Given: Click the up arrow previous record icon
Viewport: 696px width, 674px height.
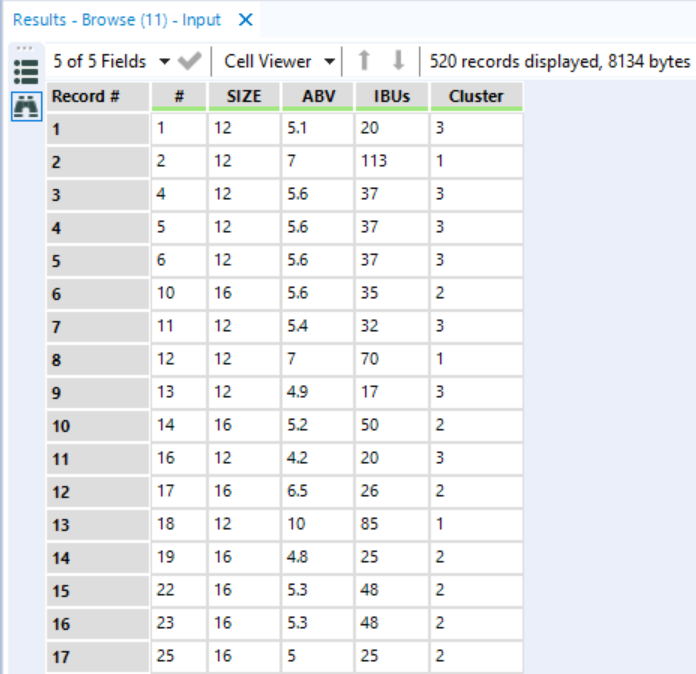Looking at the screenshot, I should click(x=365, y=61).
